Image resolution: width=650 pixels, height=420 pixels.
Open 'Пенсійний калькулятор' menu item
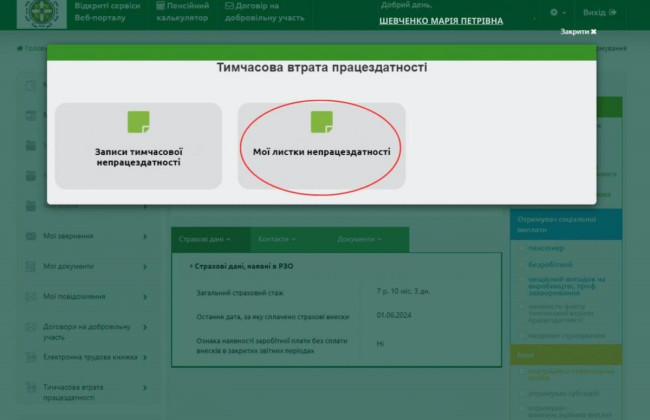[182, 12]
